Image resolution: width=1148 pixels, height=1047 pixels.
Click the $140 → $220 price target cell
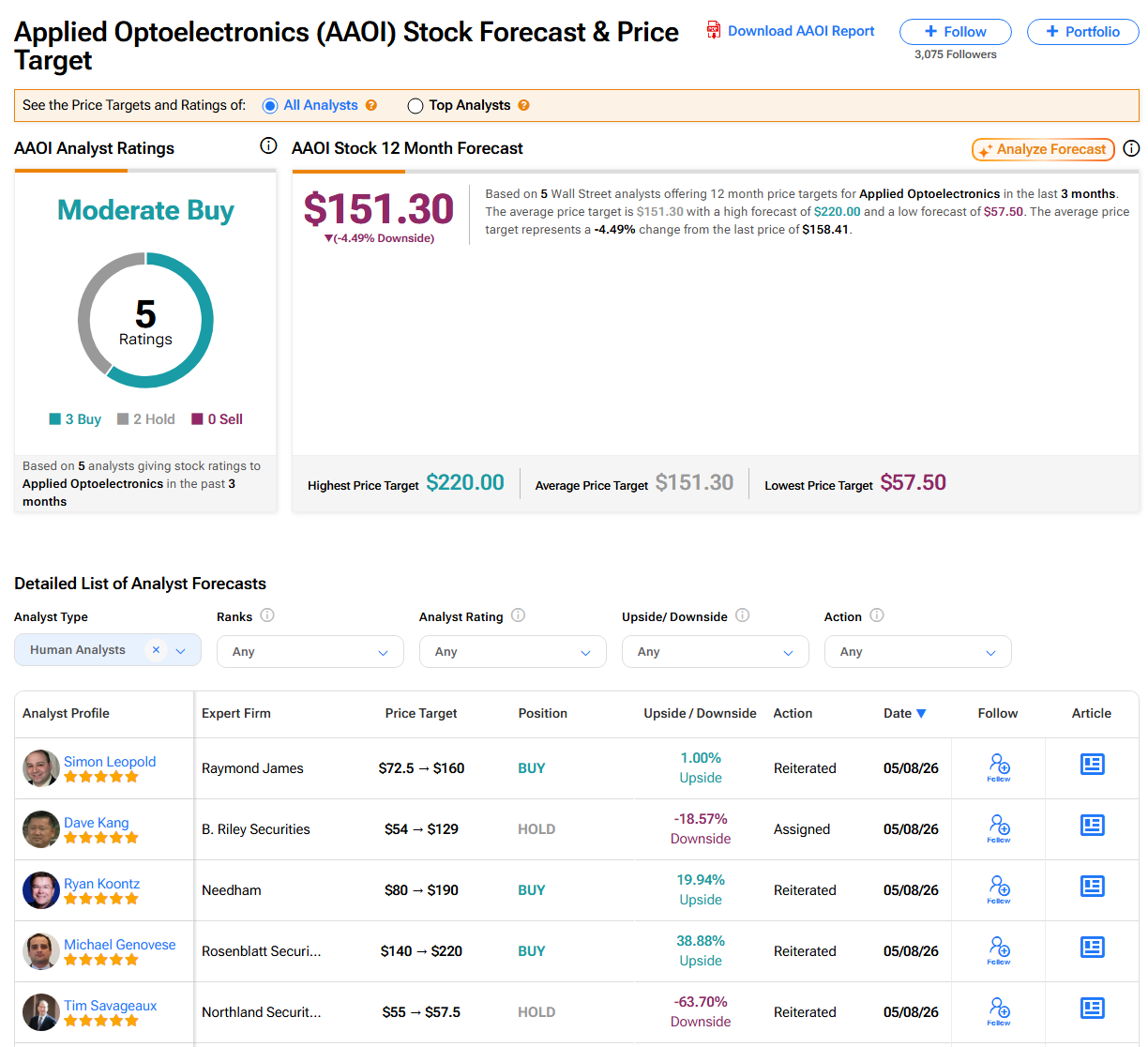pos(421,951)
